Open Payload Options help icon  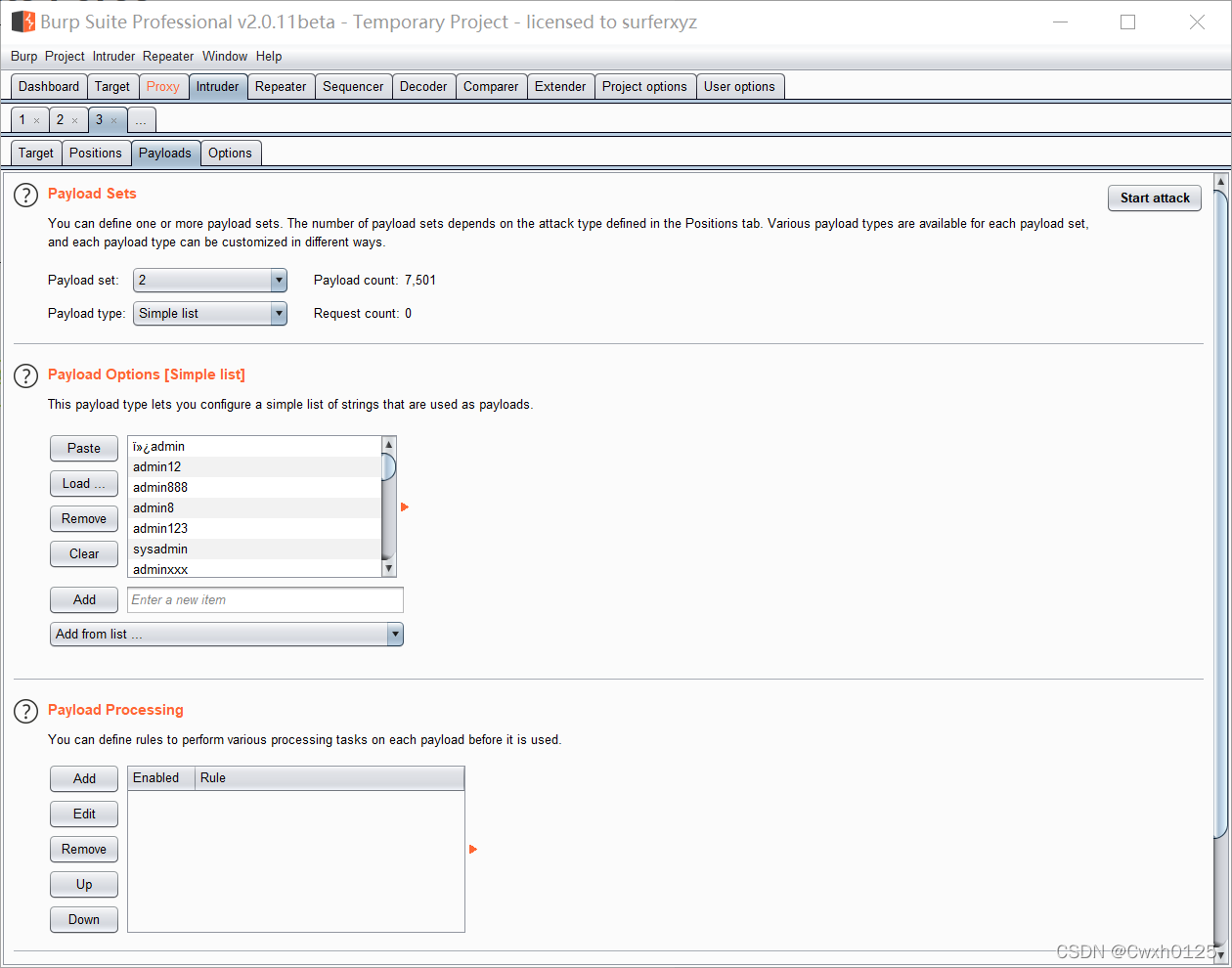25,376
